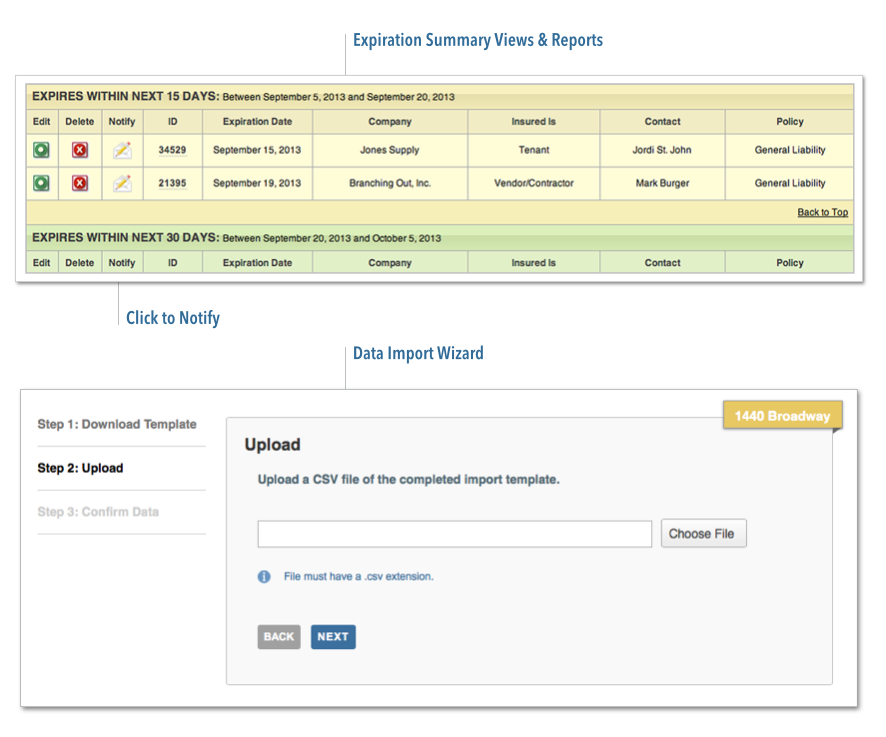Click the green Edit icon for record 21395
The image size is (886, 737).
[x=41, y=183]
